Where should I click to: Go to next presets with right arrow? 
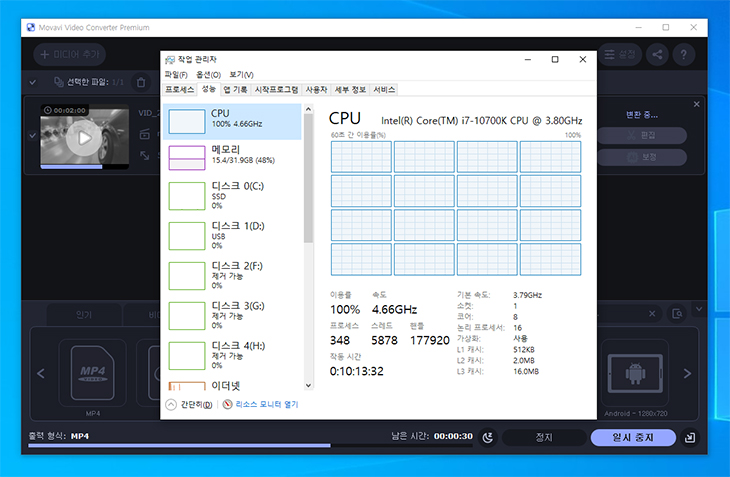click(687, 373)
